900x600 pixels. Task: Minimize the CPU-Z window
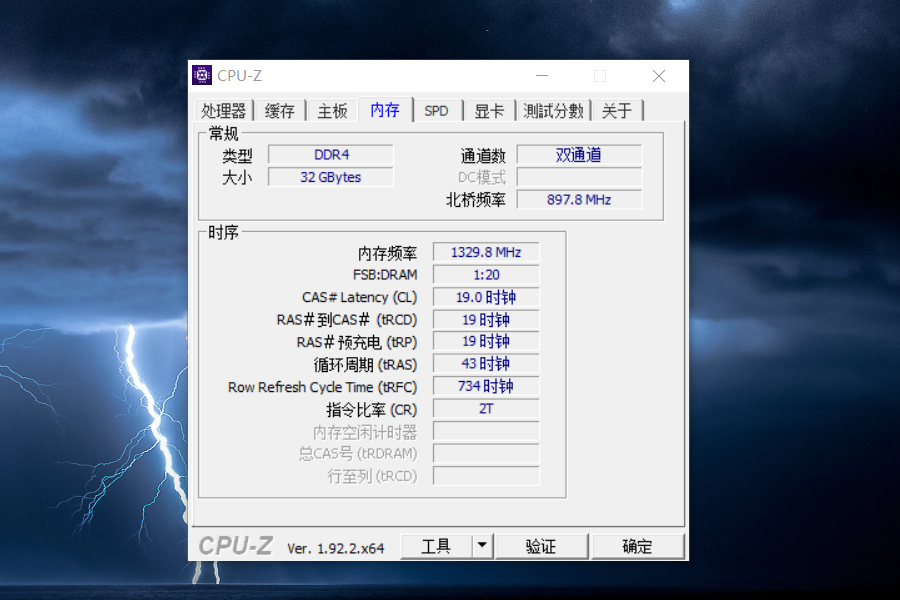click(x=542, y=76)
